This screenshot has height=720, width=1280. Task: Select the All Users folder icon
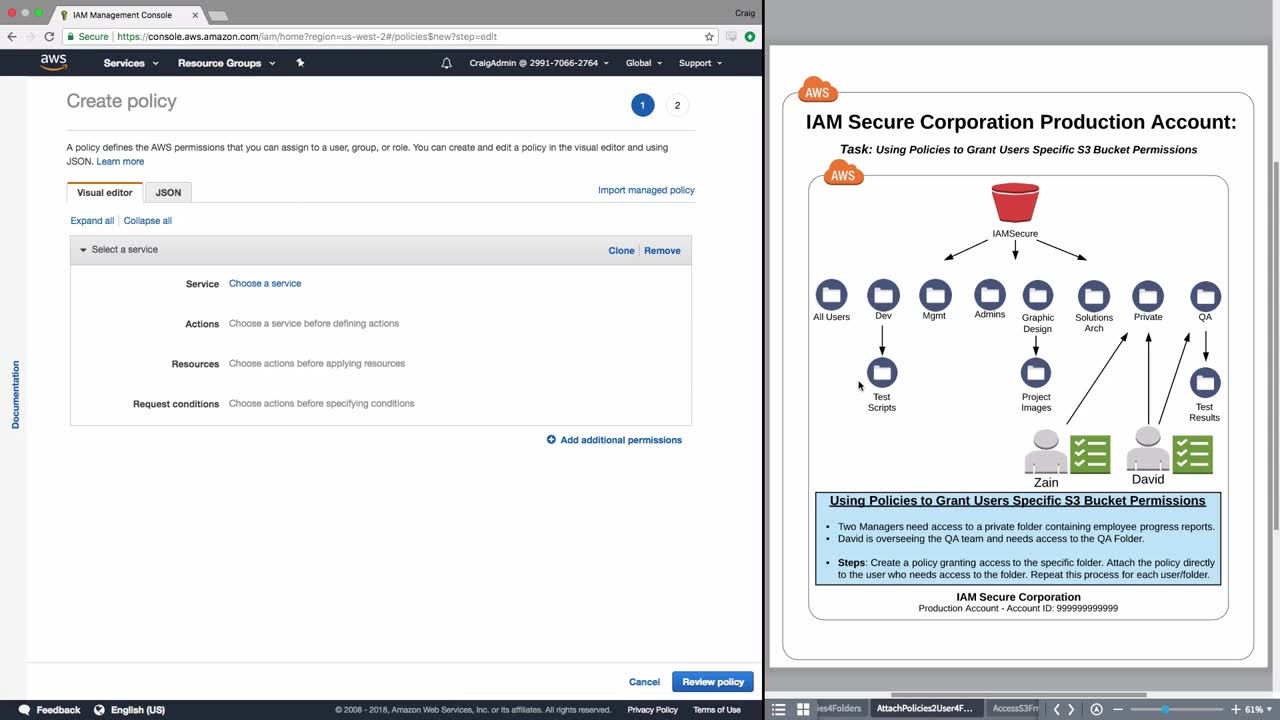coord(831,295)
